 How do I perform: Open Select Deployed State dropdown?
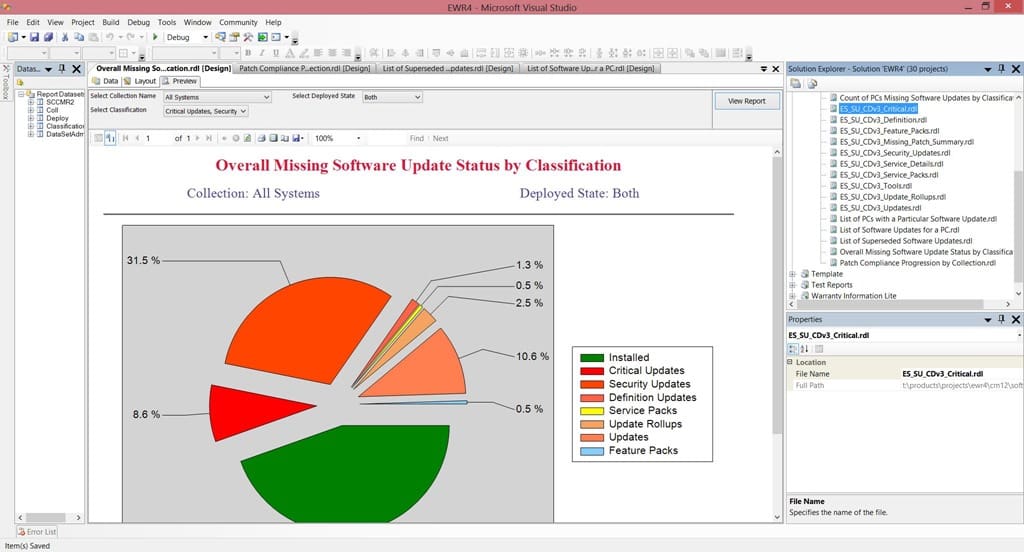392,97
